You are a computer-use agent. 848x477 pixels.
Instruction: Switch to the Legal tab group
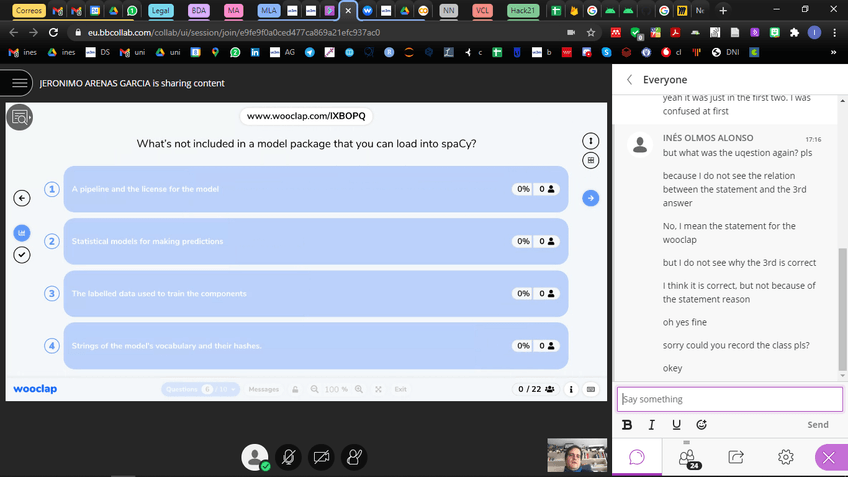tap(160, 10)
